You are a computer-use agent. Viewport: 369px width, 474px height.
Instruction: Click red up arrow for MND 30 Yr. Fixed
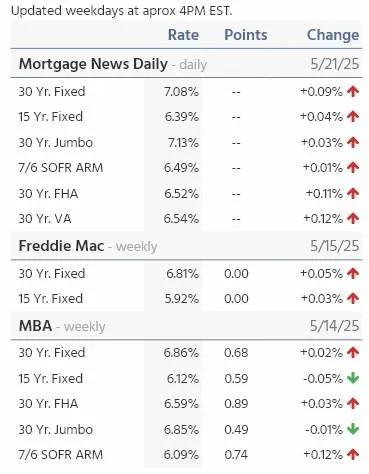[353, 91]
